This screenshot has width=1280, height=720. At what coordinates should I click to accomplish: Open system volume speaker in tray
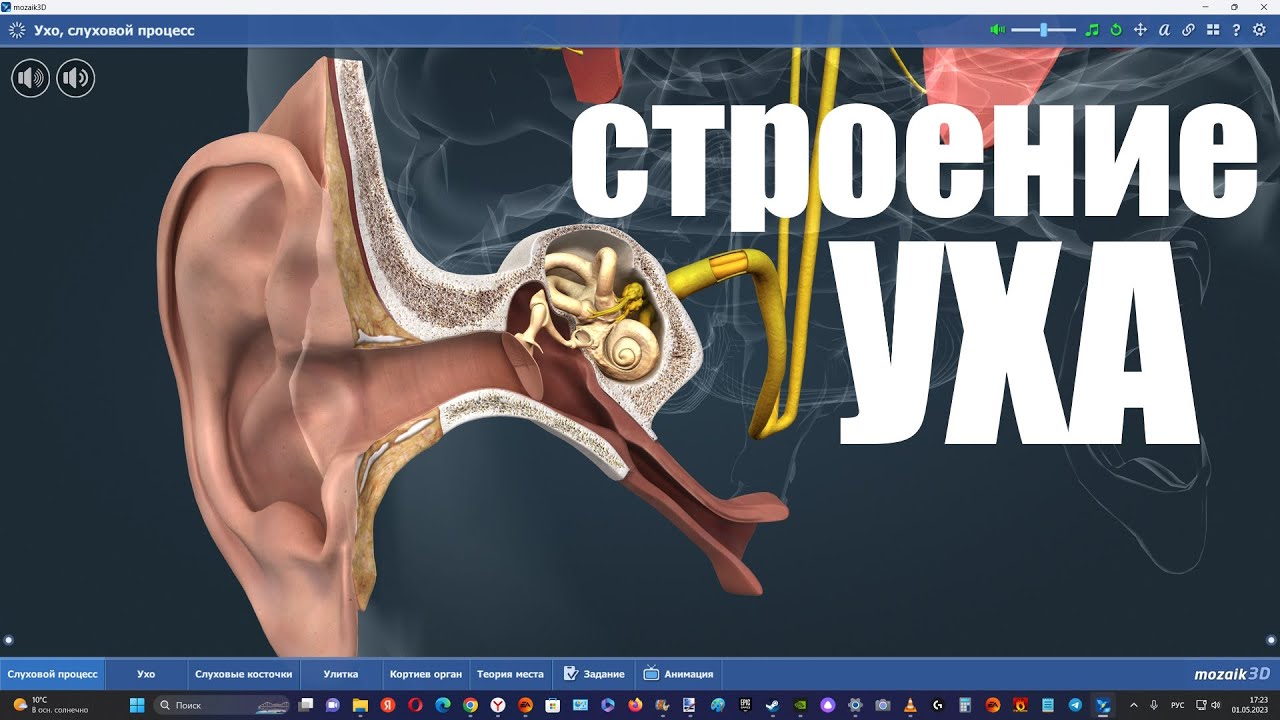(1215, 705)
